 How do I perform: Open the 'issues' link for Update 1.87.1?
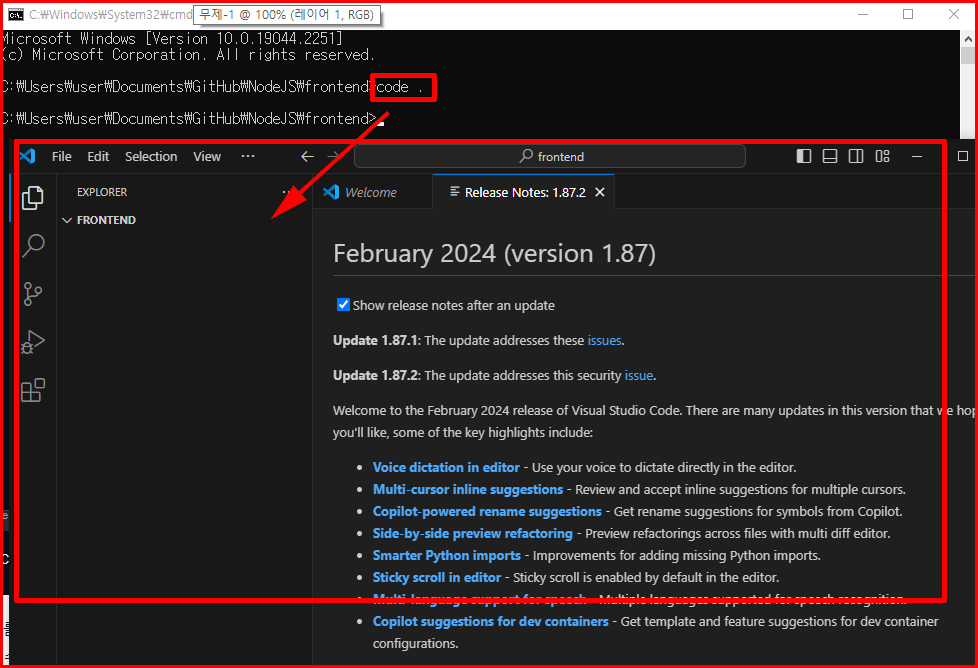(x=604, y=341)
